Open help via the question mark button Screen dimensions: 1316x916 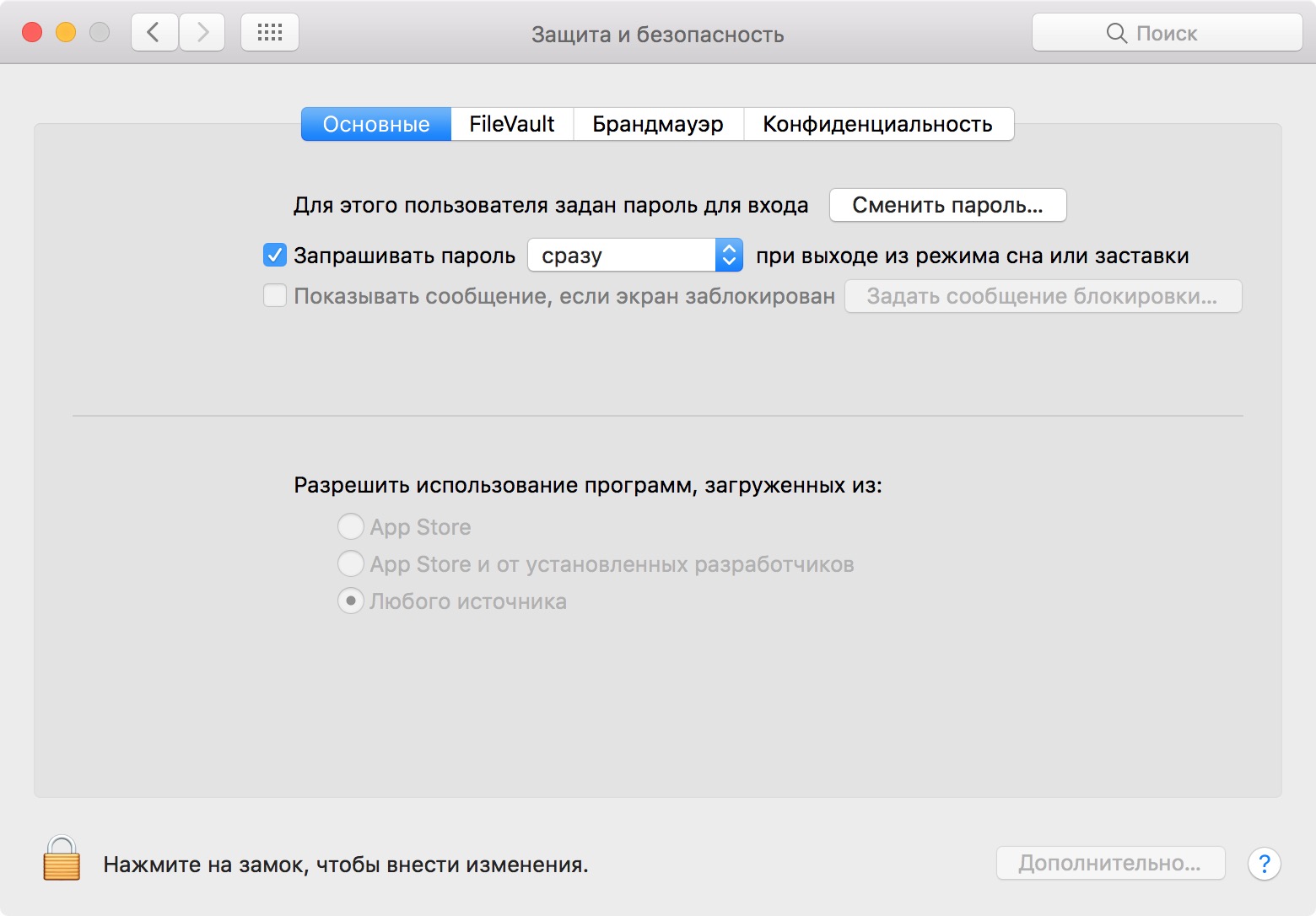point(1264,864)
